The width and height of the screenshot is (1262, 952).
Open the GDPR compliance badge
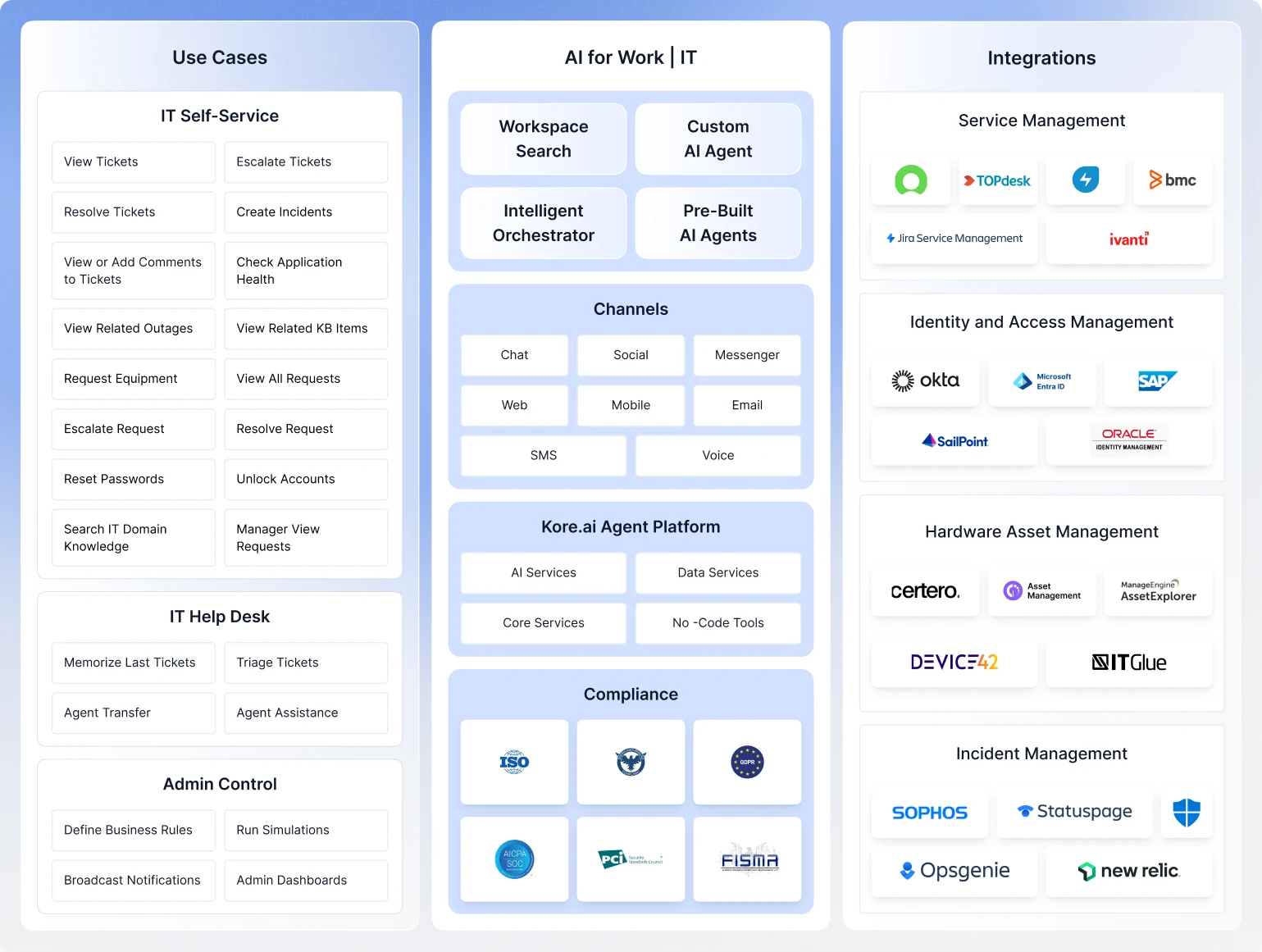pos(747,762)
